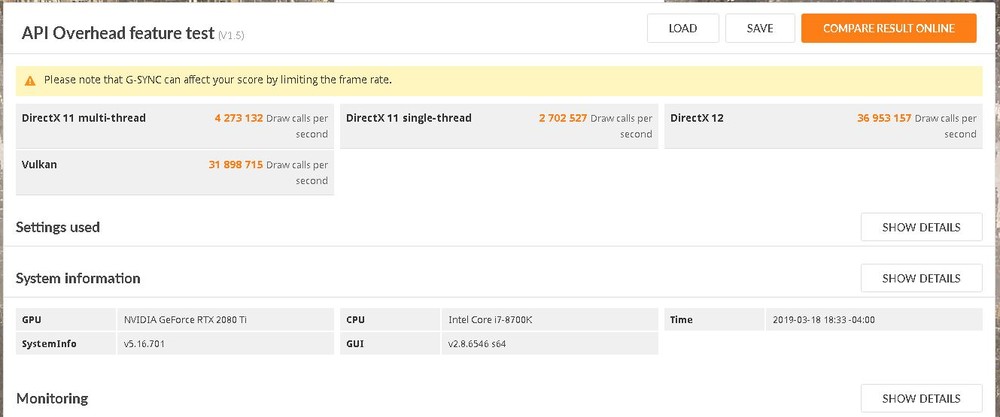This screenshot has height=417, width=1000.
Task: Click the Settings used section heading
Action: click(x=58, y=227)
